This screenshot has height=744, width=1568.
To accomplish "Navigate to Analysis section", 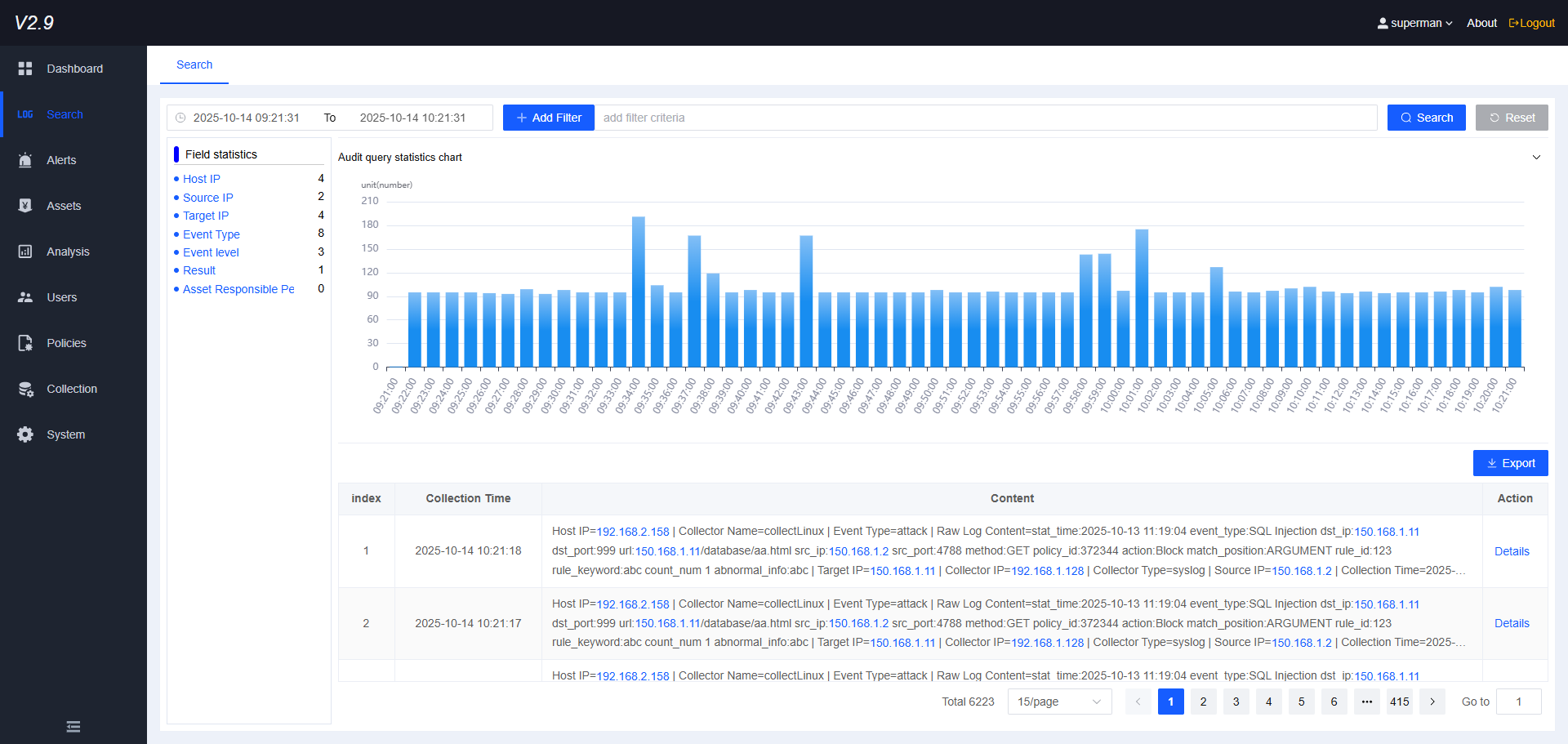I will point(73,252).
